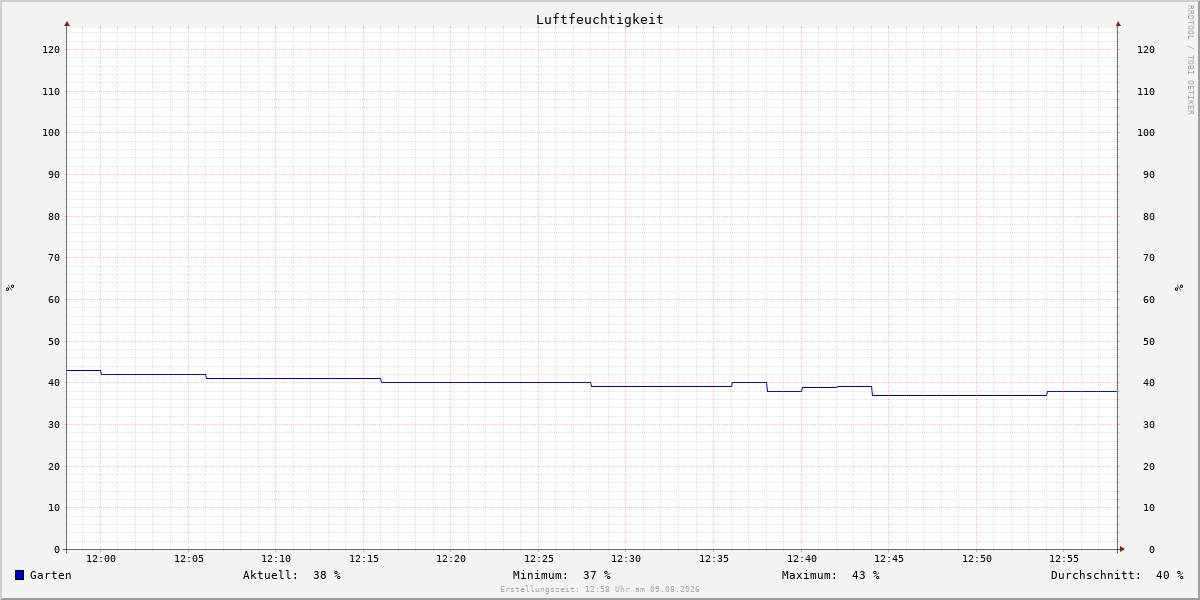Click the Erstellungszeit timestamp footer text
The height and width of the screenshot is (600, 1200).
[600, 589]
